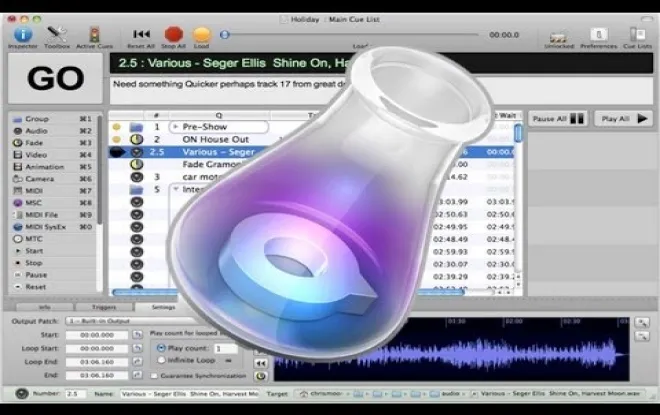The width and height of the screenshot is (660, 415).
Task: Open the Cue Lists toolbar icon
Action: click(637, 34)
